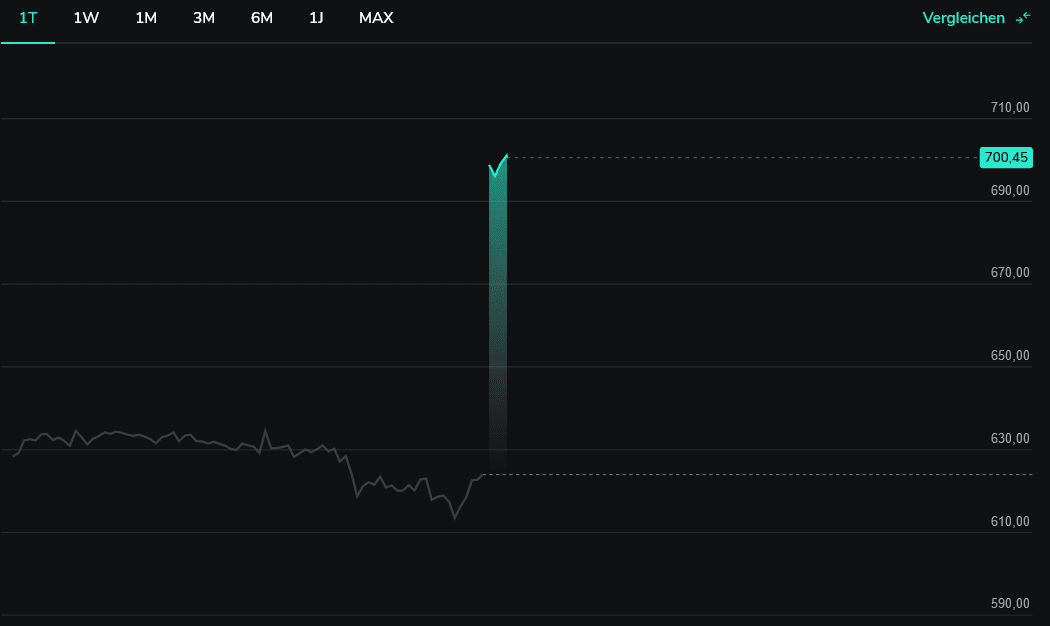The image size is (1050, 626).
Task: Click the gray line's lowest dip
Action: (454, 517)
